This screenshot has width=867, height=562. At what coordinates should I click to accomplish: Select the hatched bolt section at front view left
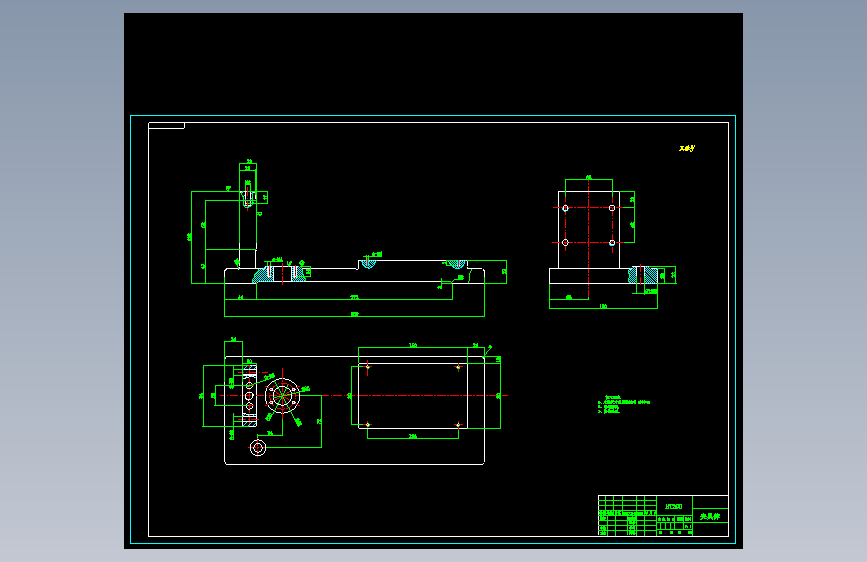(280, 274)
